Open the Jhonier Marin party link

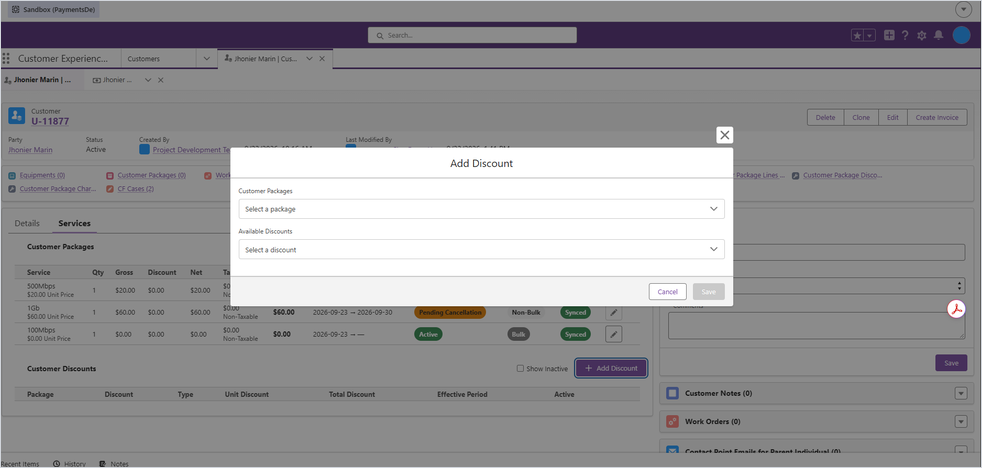[x=30, y=150]
